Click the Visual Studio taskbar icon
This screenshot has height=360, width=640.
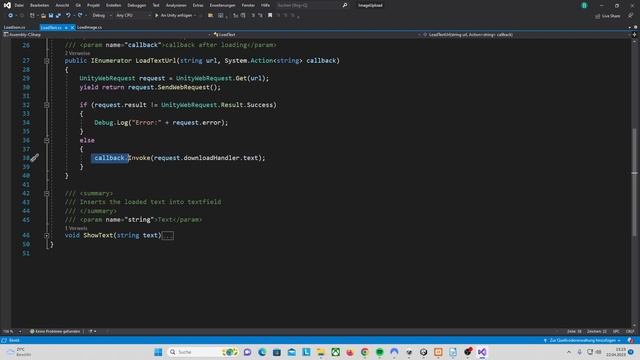(x=482, y=352)
